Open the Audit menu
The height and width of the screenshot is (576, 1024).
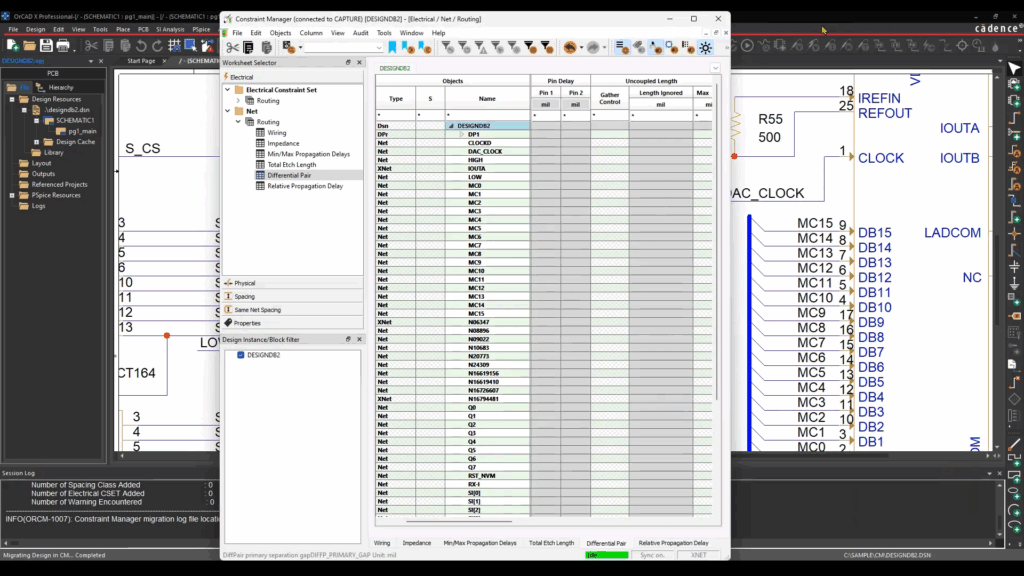point(360,33)
